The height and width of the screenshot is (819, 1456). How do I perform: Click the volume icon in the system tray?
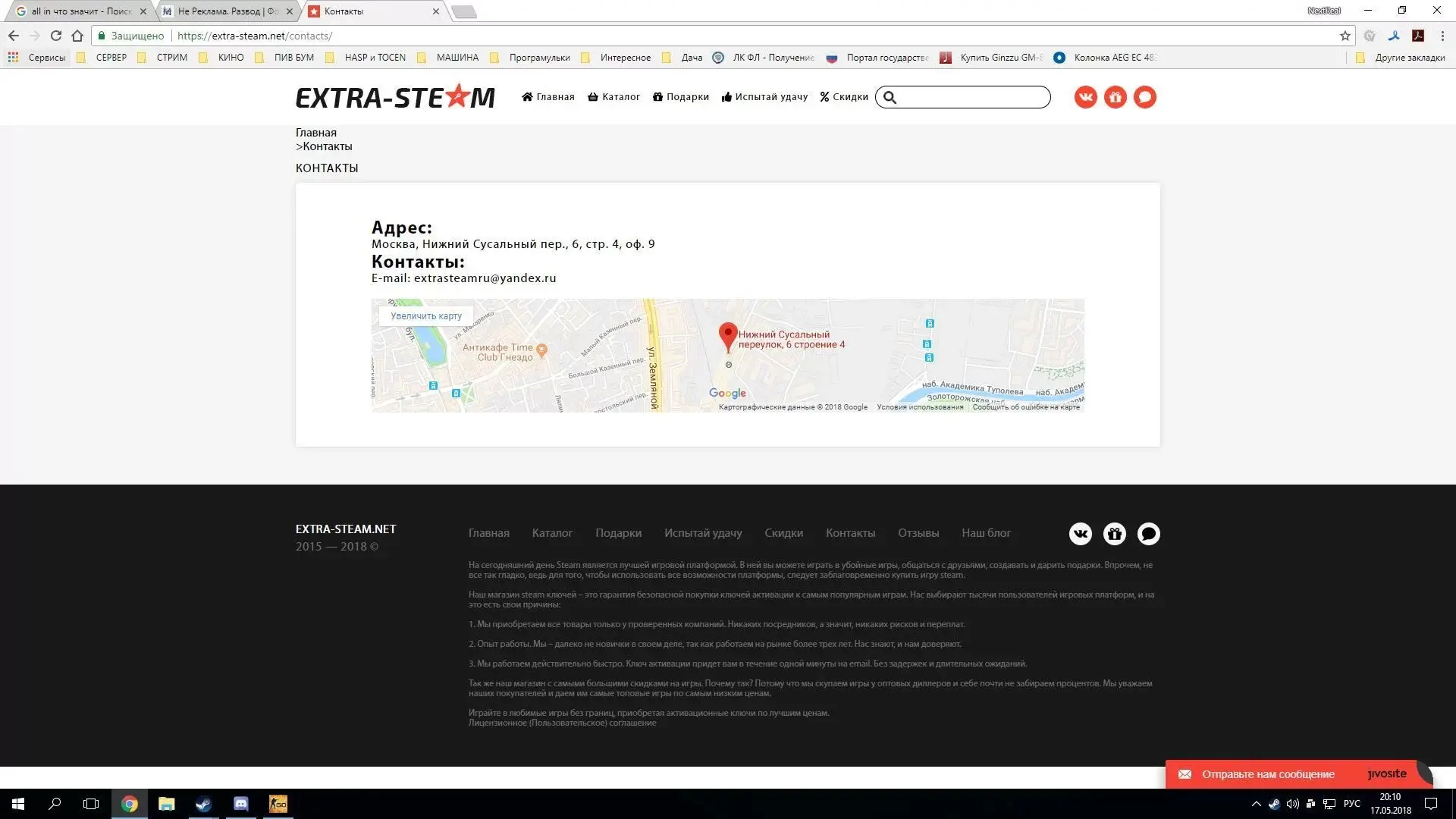coord(1292,804)
